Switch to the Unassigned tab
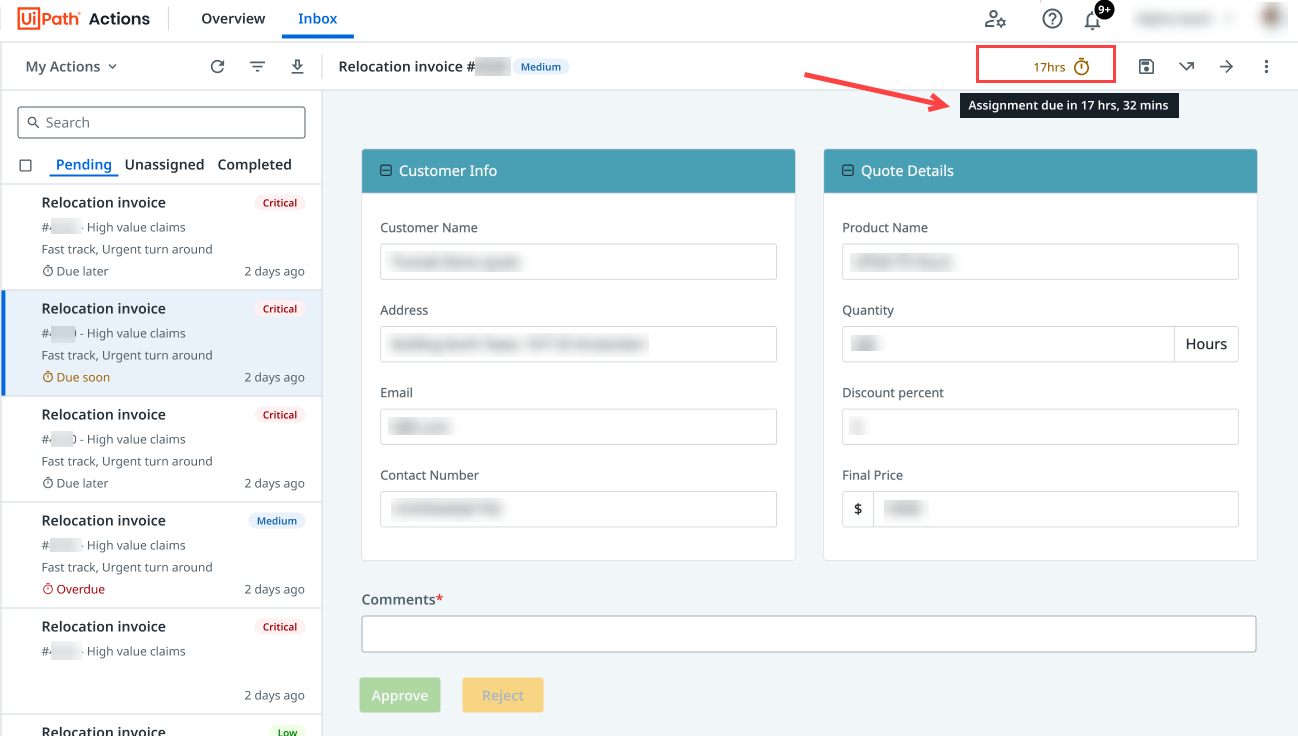This screenshot has height=736, width=1298. [164, 165]
